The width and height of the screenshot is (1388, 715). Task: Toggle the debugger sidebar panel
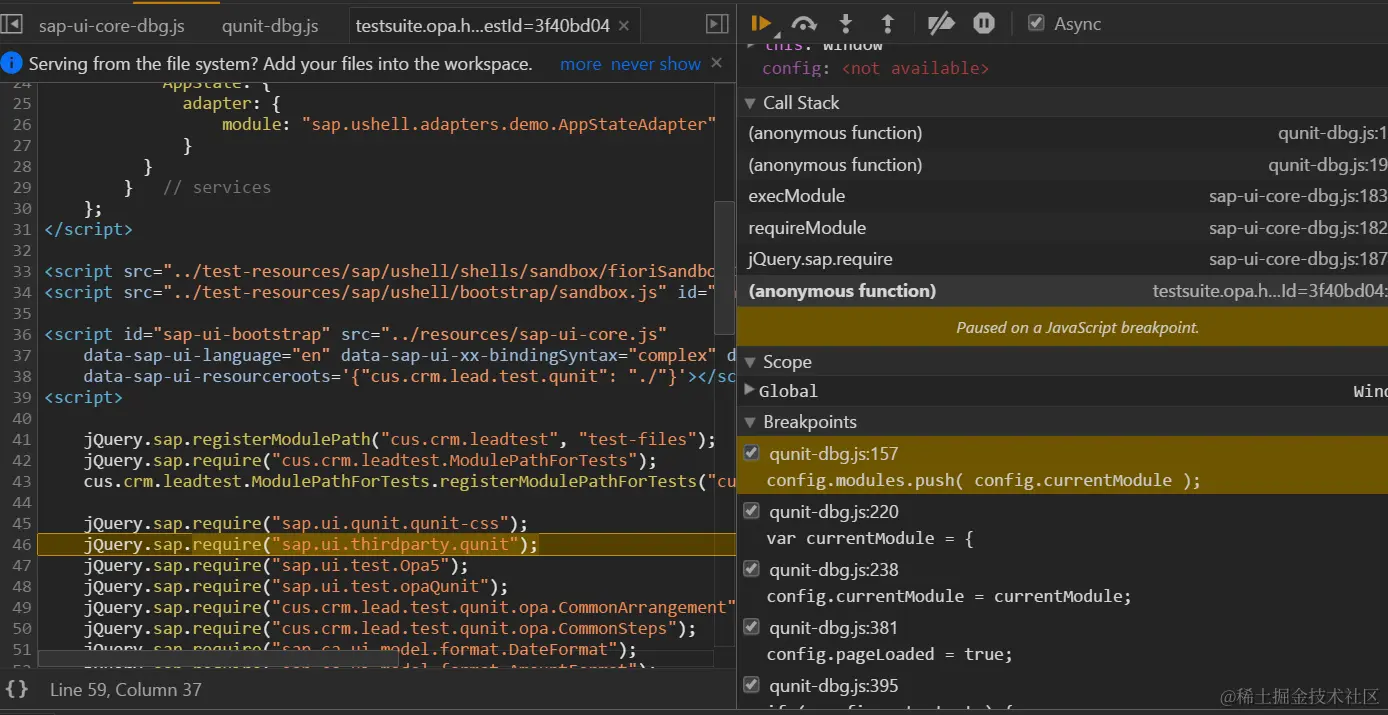[717, 24]
